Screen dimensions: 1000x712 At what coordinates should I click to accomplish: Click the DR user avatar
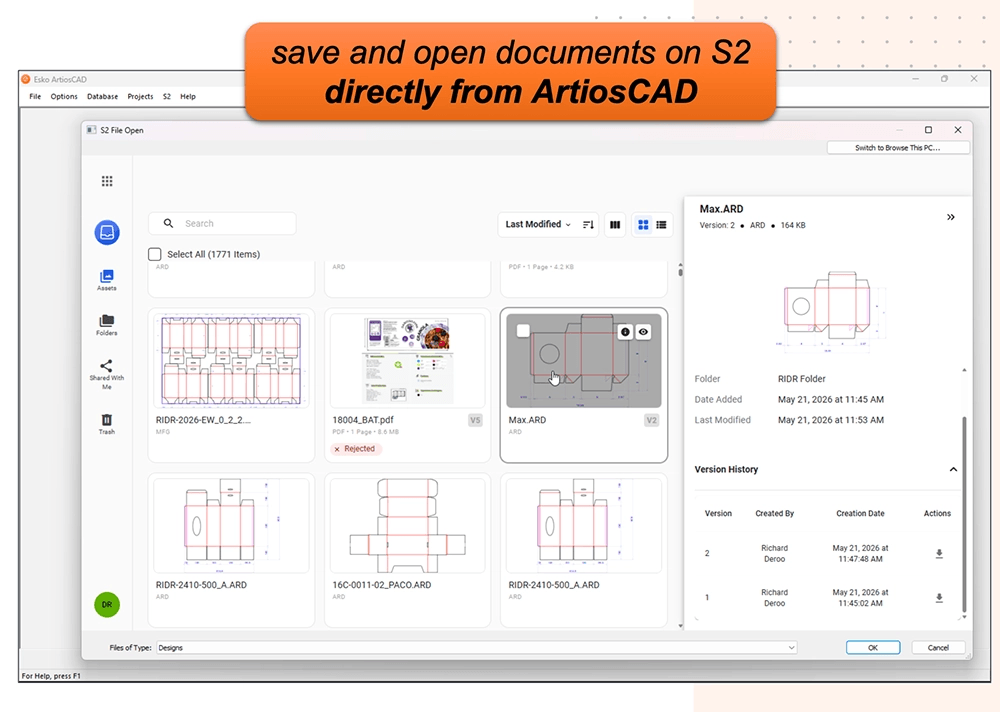107,604
